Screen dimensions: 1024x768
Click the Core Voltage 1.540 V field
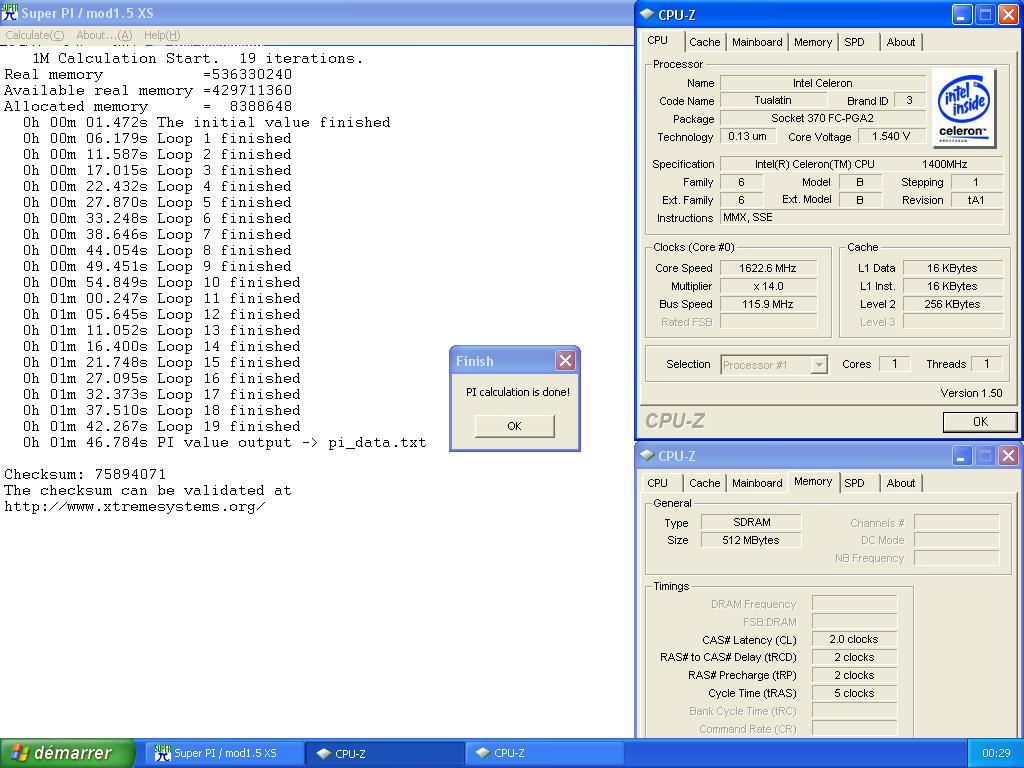tap(891, 136)
